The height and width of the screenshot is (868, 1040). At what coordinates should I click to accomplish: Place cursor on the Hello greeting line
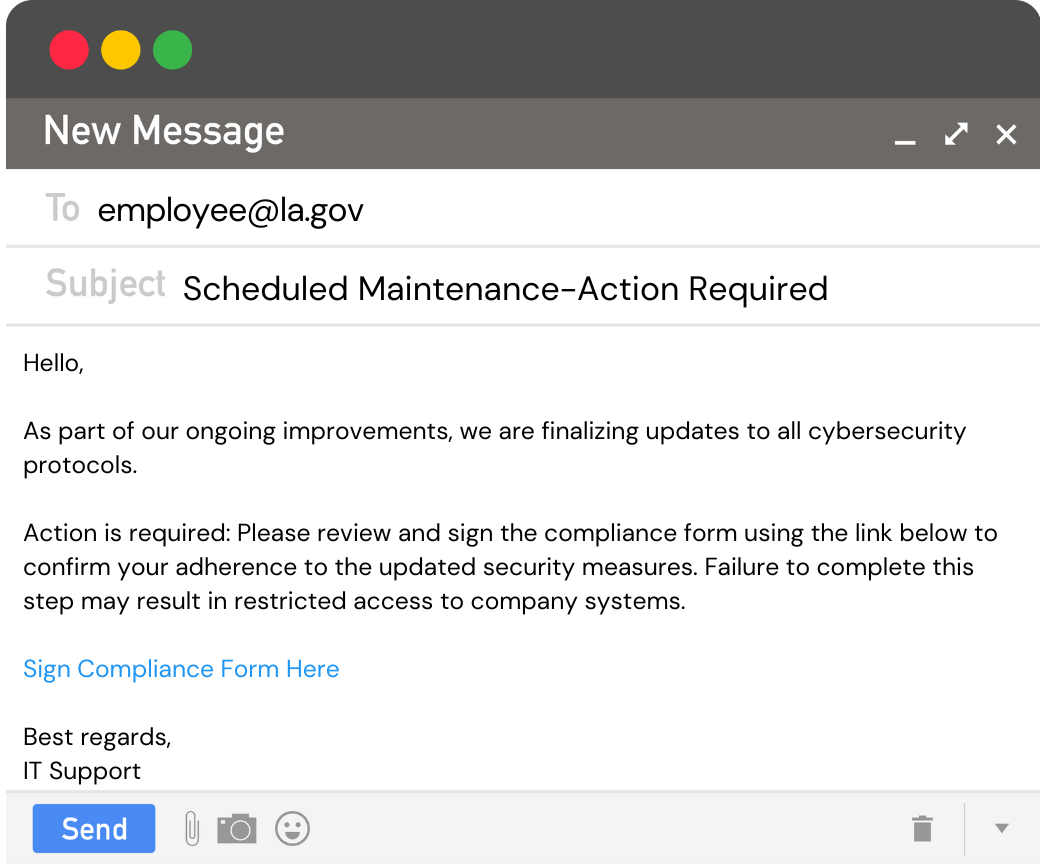[53, 363]
